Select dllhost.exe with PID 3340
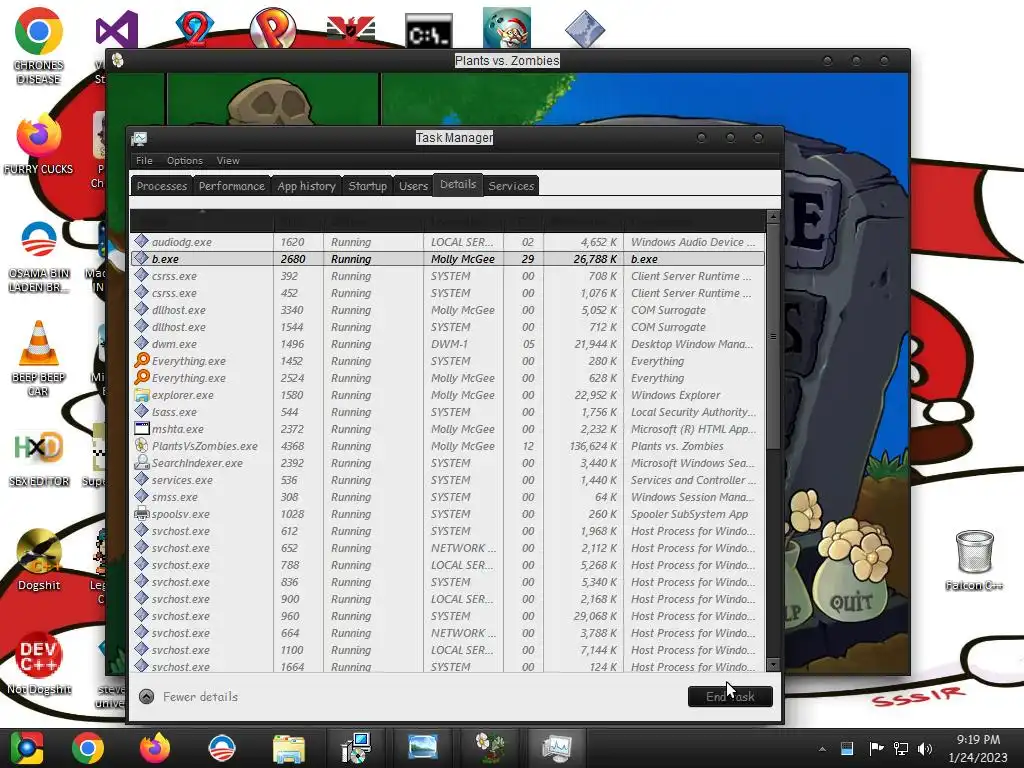The image size is (1024, 768). pos(447,310)
